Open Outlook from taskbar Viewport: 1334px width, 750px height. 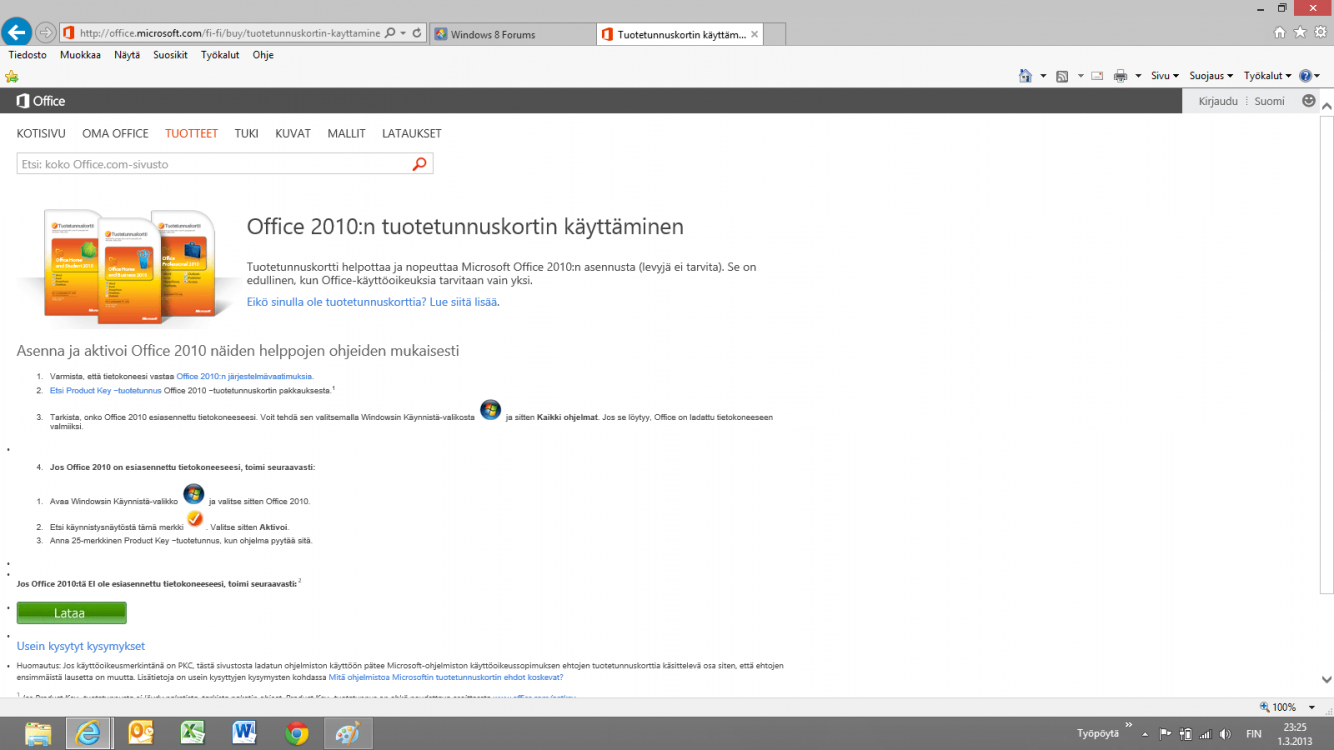pos(140,733)
